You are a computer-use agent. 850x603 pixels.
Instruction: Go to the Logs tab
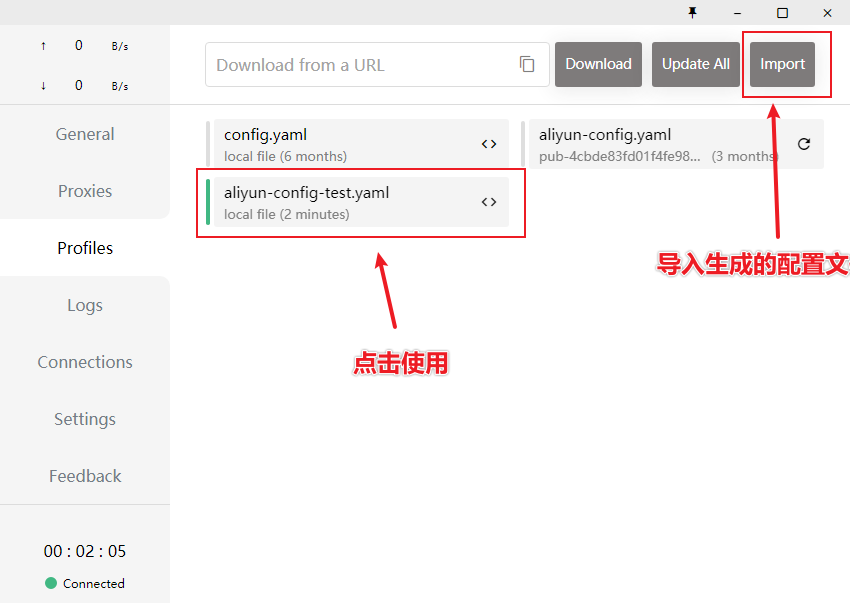click(x=85, y=305)
